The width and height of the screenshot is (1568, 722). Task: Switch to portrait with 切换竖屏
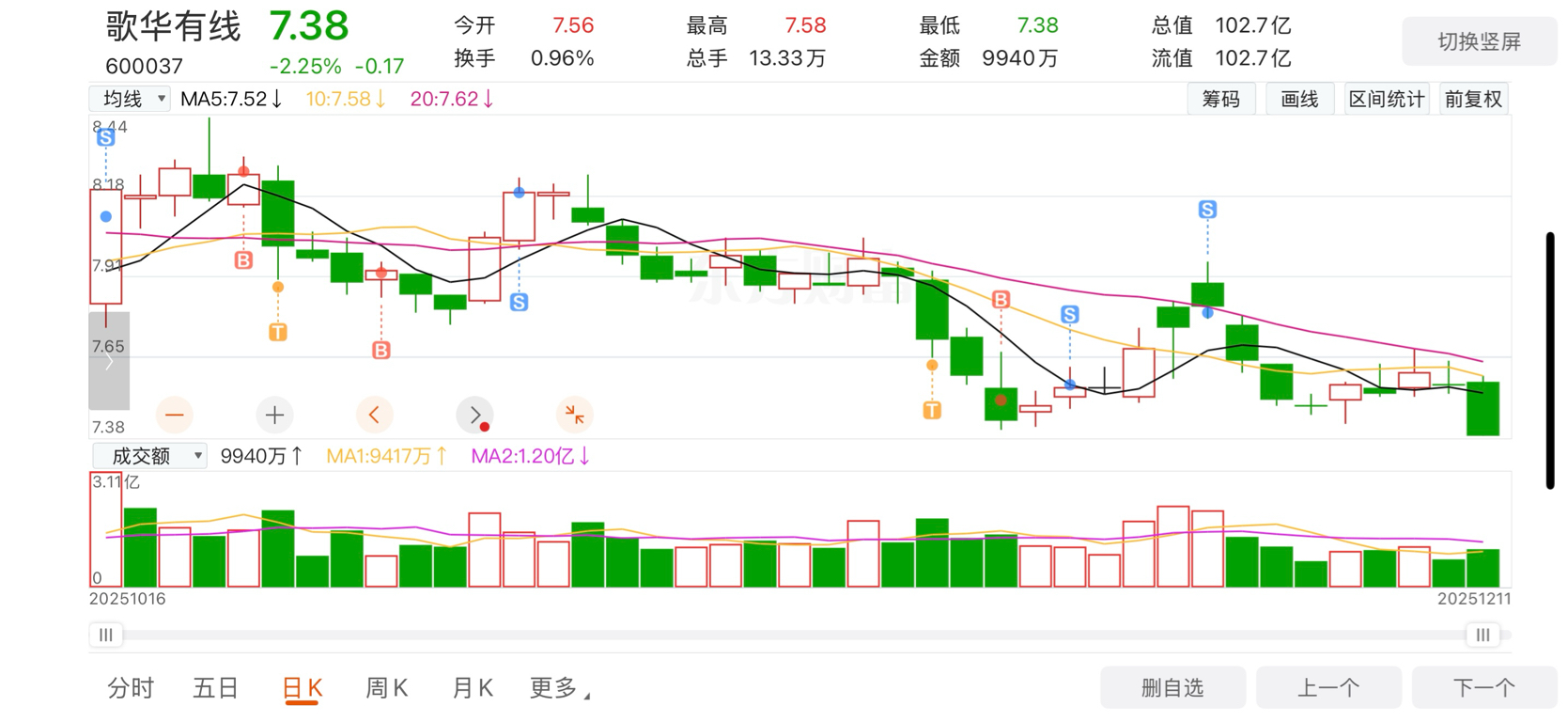(x=1480, y=41)
